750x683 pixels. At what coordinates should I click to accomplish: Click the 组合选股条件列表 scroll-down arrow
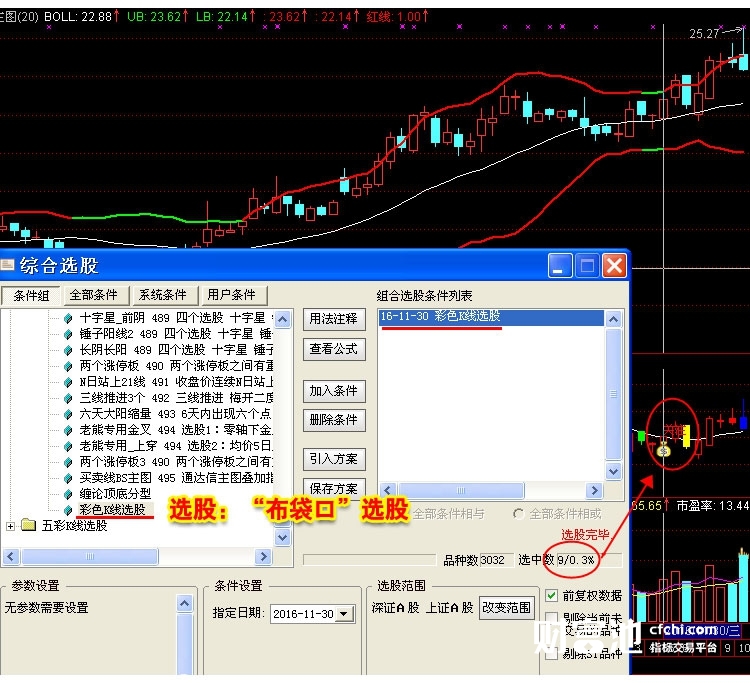click(x=614, y=472)
